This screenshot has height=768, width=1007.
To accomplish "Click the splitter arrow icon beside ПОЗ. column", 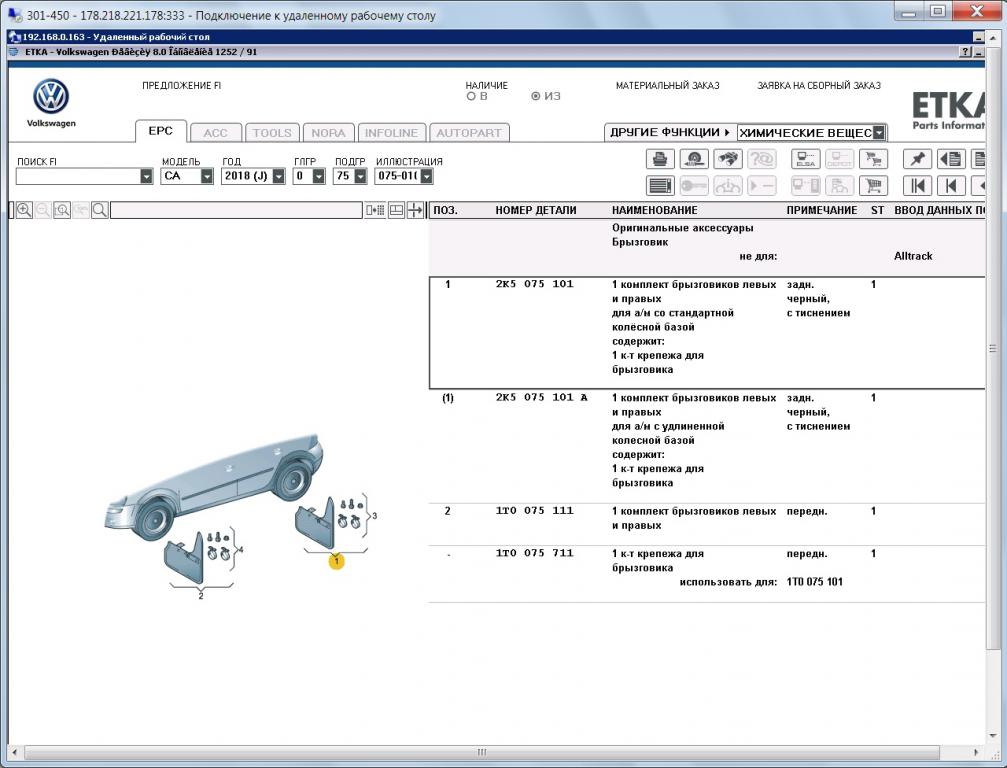I will (416, 210).
